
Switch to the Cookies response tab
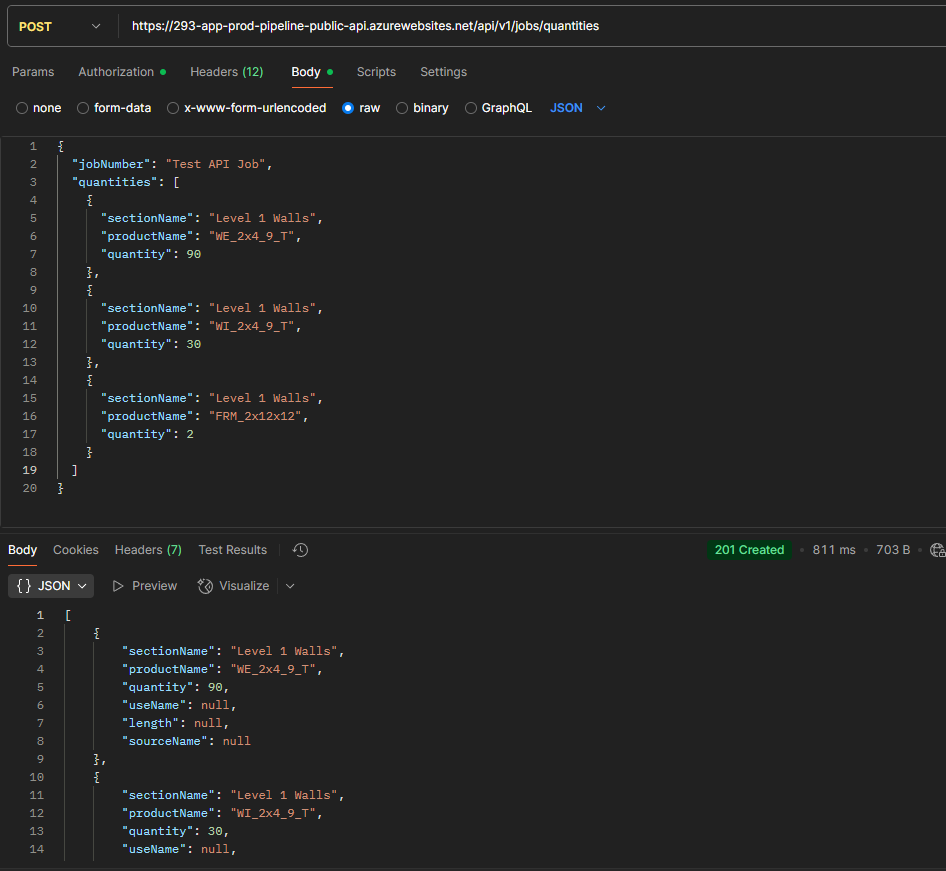(76, 550)
